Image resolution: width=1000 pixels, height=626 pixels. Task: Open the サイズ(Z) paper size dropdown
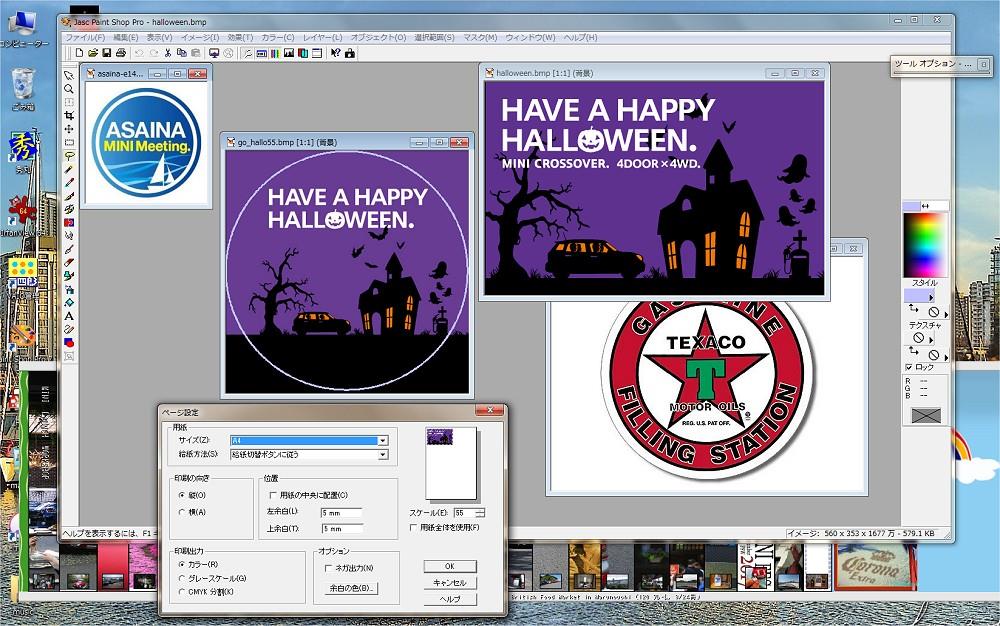(x=382, y=440)
